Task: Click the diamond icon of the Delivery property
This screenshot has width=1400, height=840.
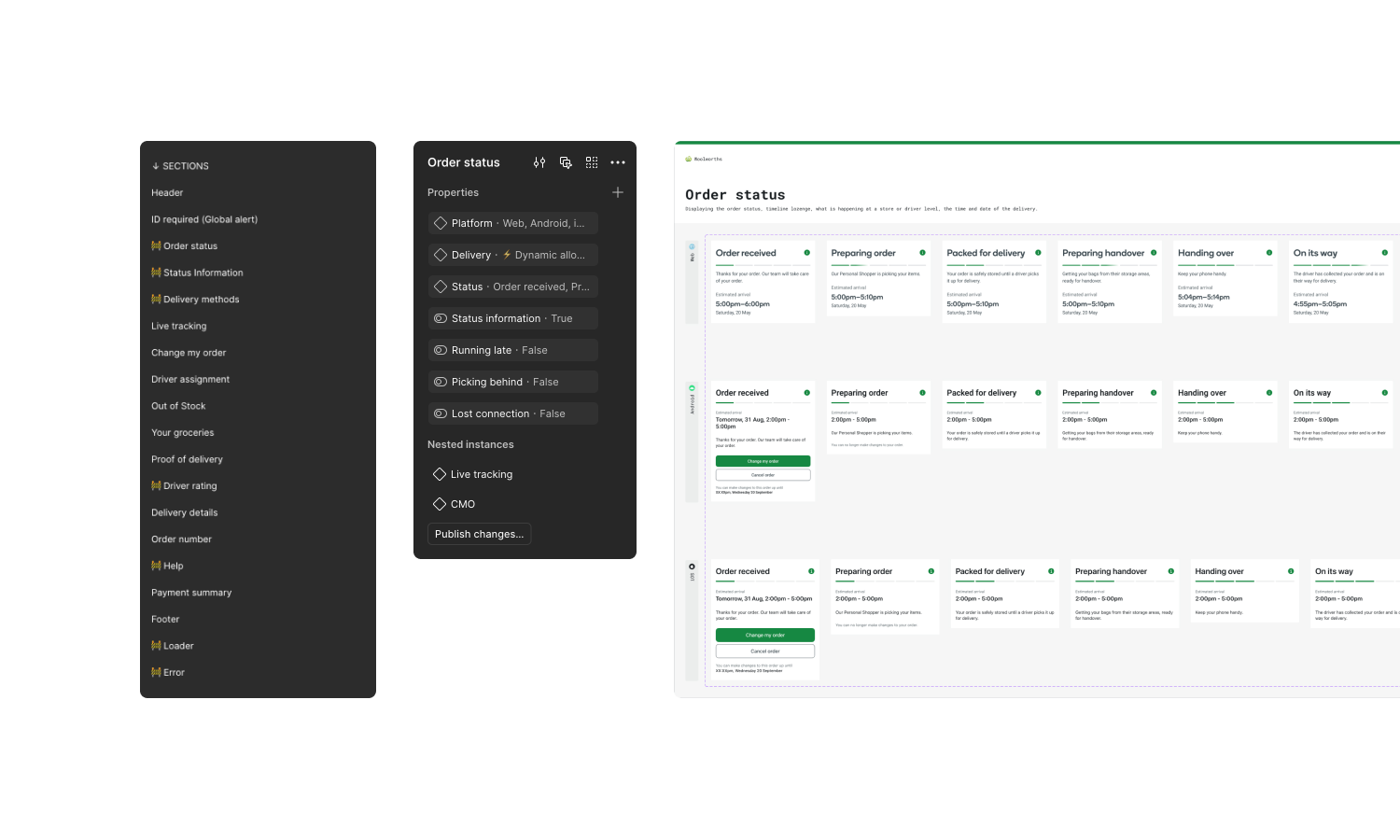Action: pos(441,255)
